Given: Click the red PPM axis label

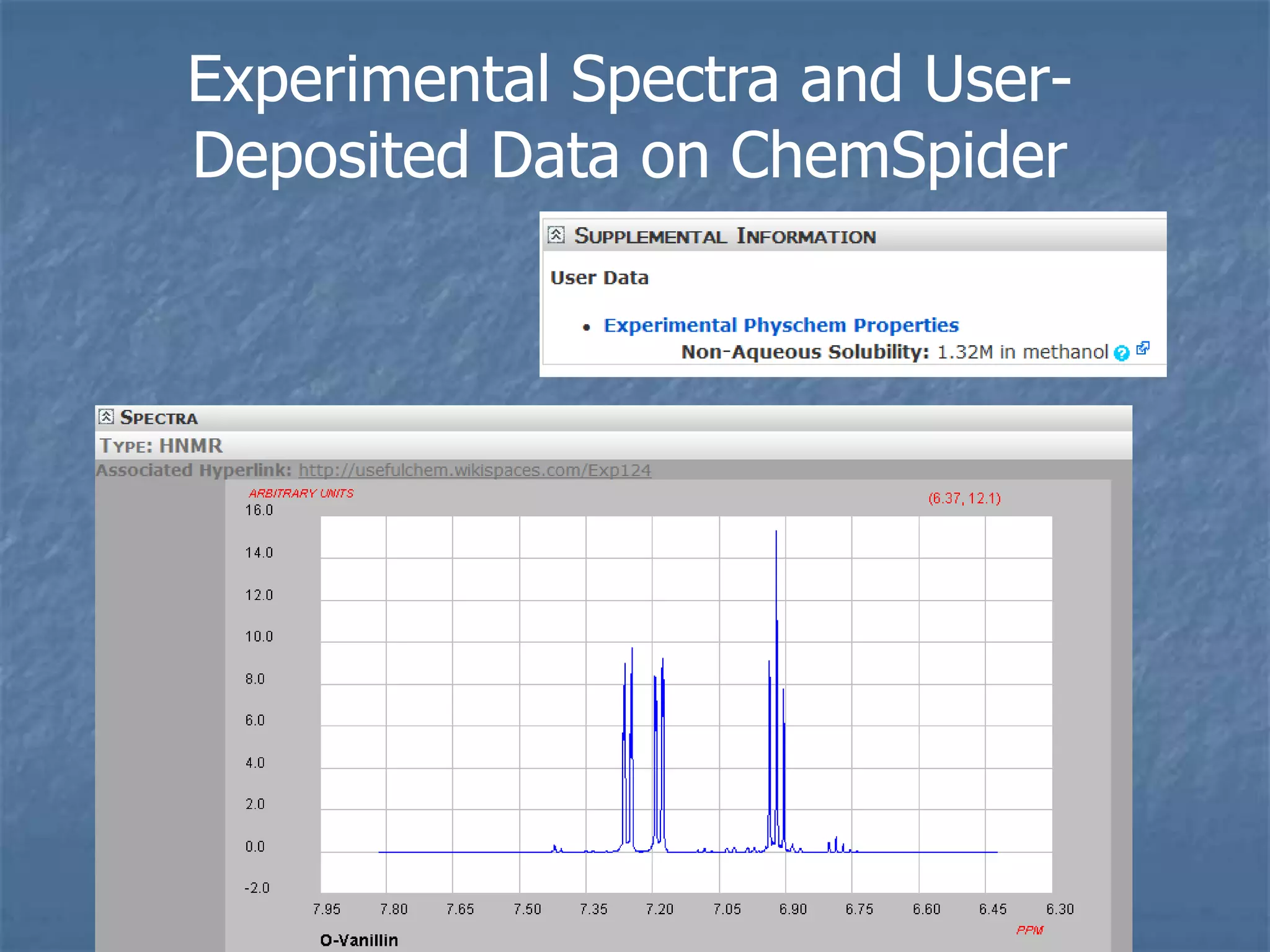Looking at the screenshot, I should [x=1029, y=930].
